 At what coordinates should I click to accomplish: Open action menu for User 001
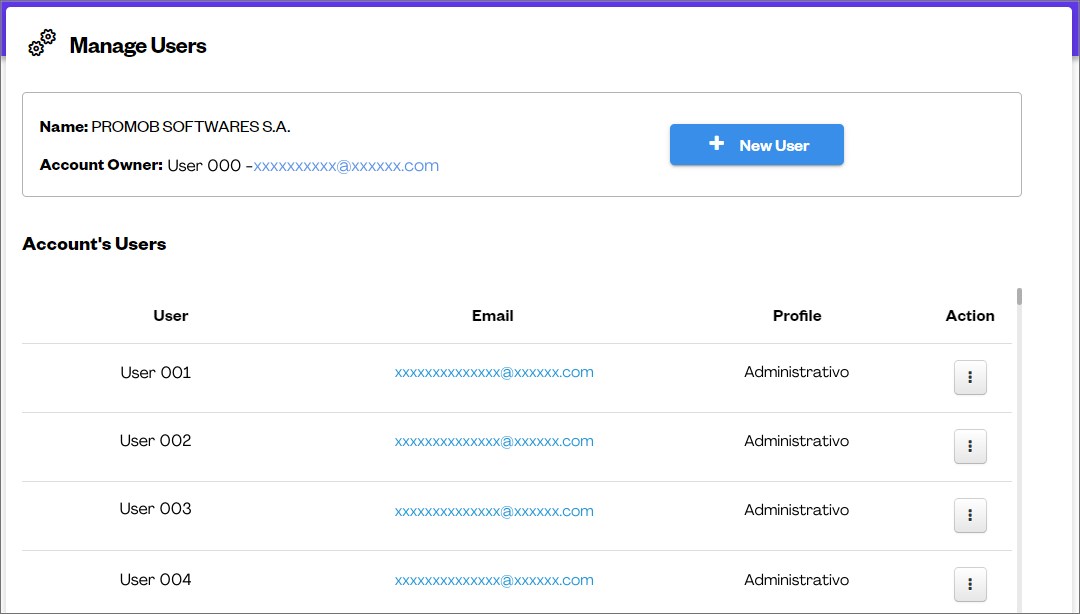[970, 378]
